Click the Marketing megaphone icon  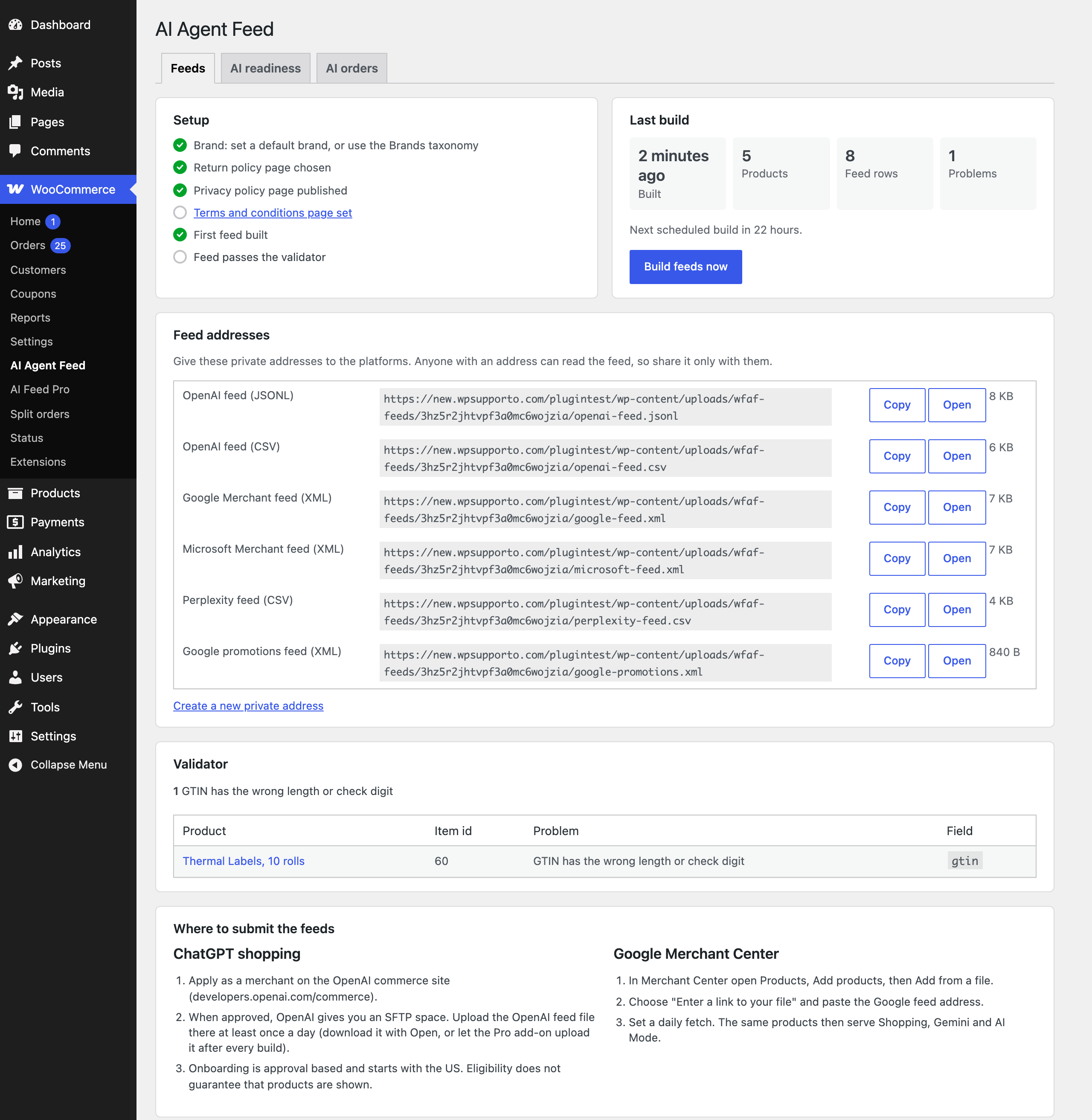click(15, 581)
